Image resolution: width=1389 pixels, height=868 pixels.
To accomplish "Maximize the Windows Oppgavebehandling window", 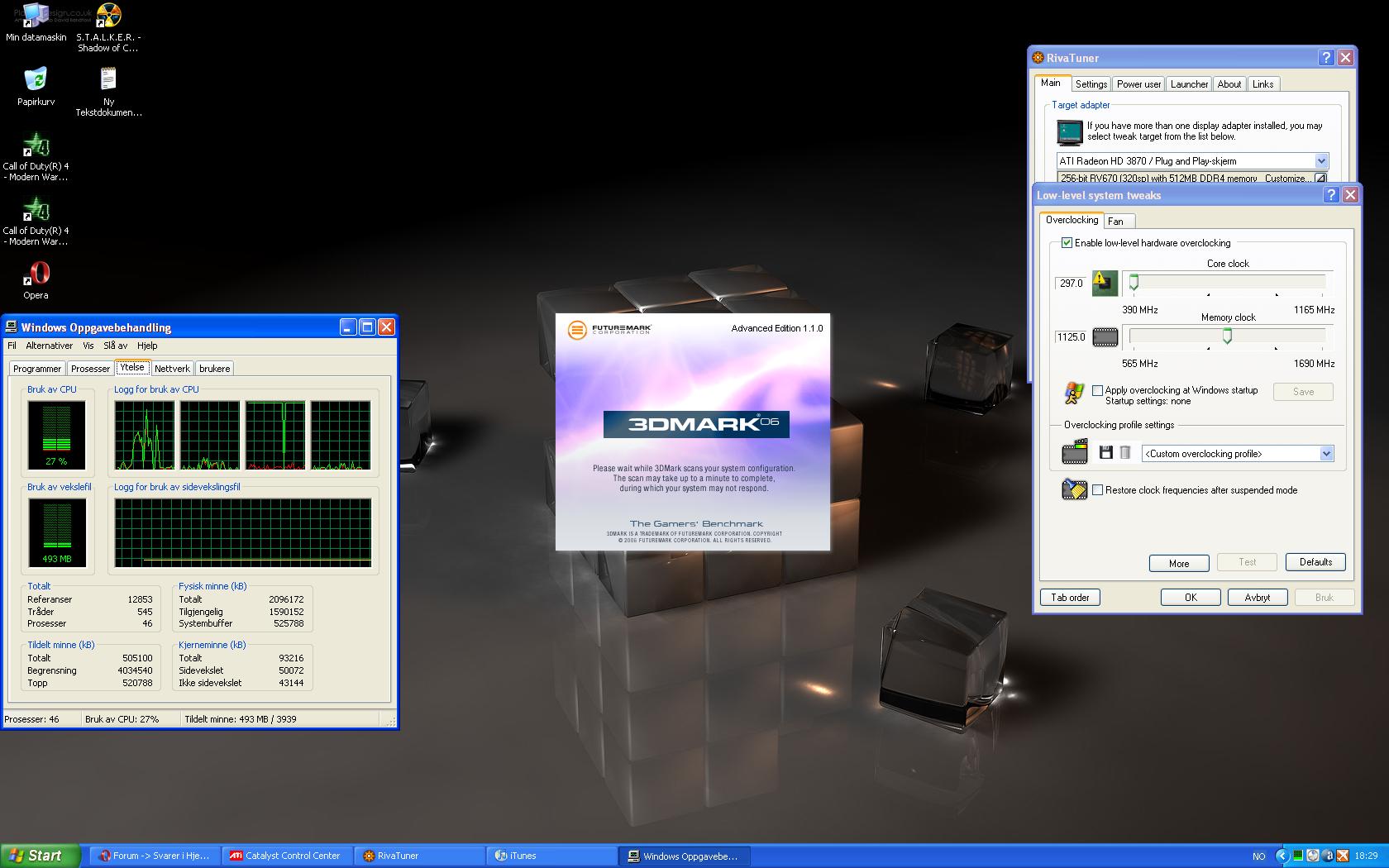I will 367,327.
